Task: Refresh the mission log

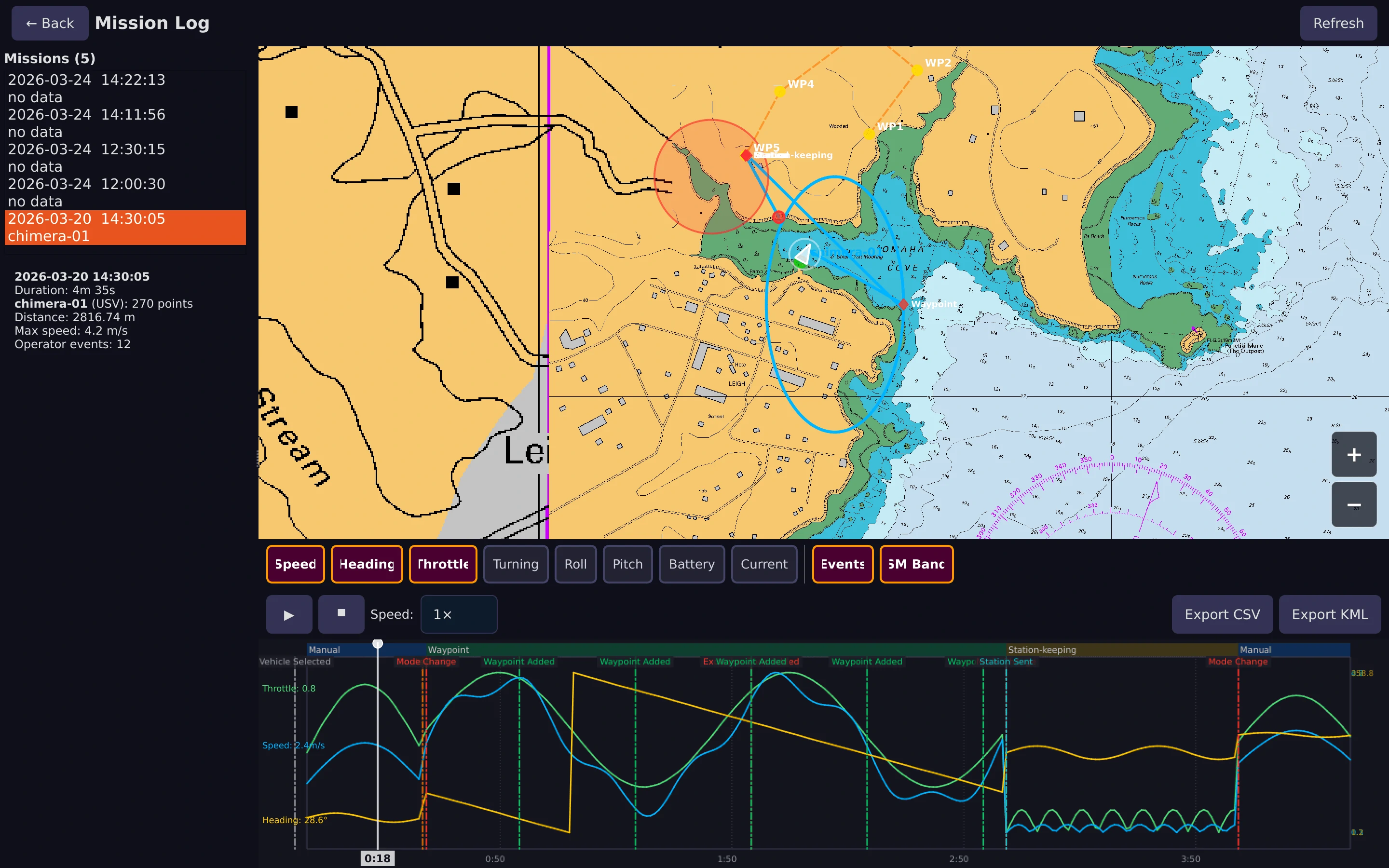Action: tap(1338, 23)
